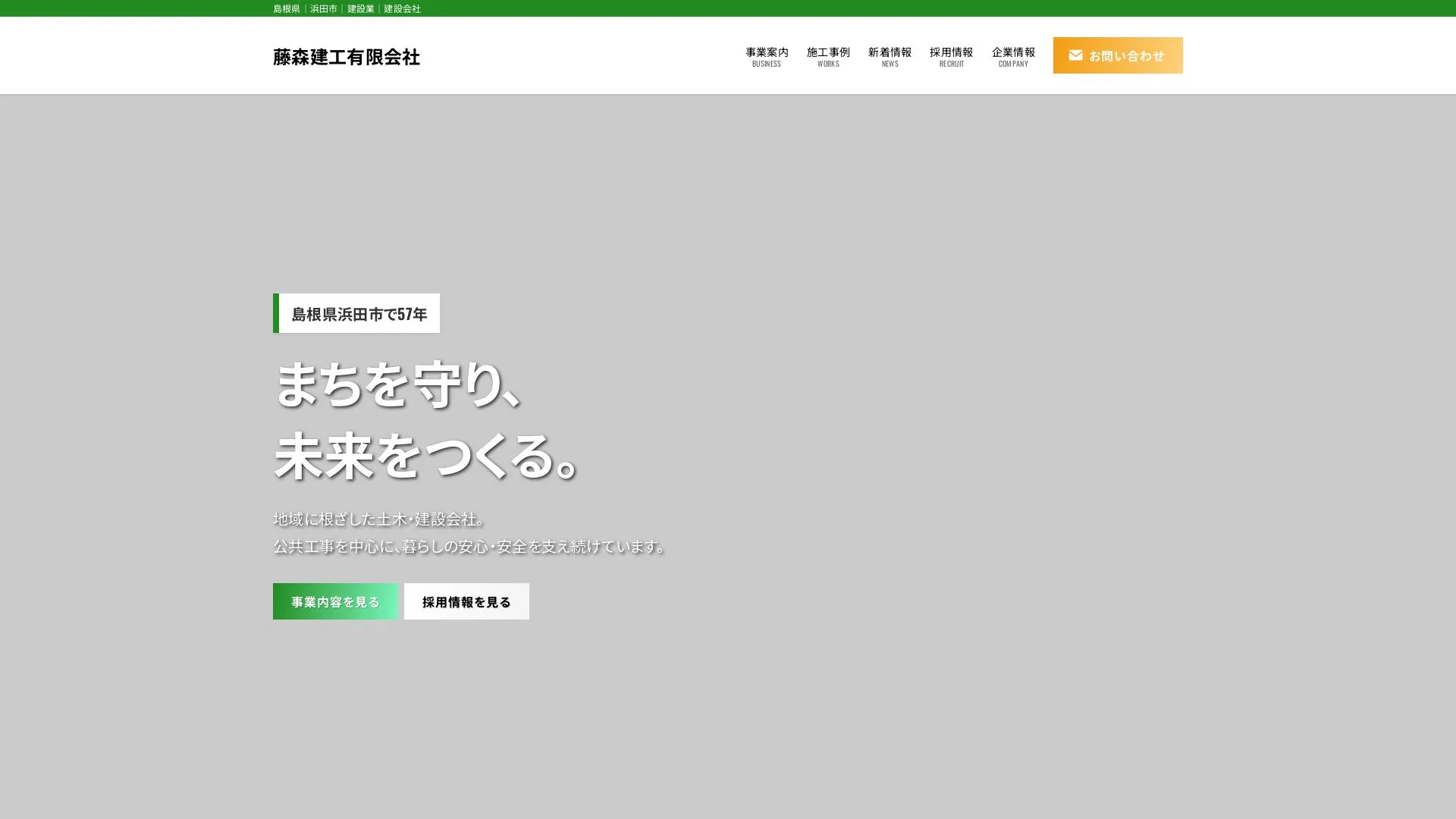Open the 事業案内 BUSINESS menu item

click(767, 57)
